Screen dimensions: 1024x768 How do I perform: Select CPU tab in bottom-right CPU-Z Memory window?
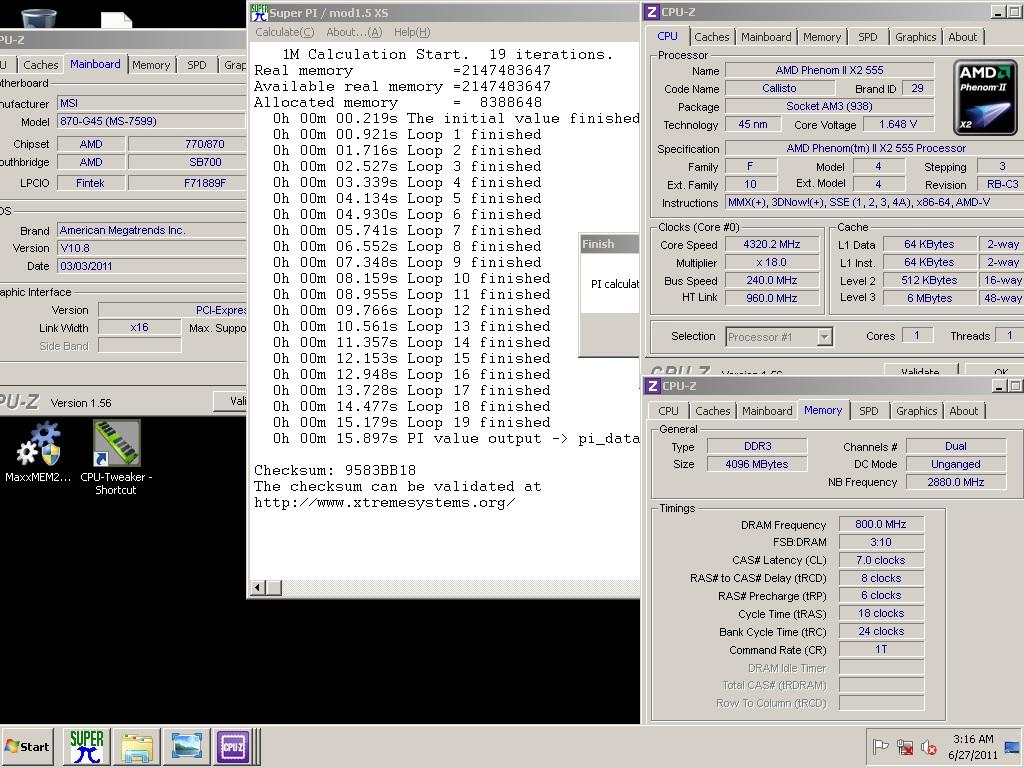(668, 411)
